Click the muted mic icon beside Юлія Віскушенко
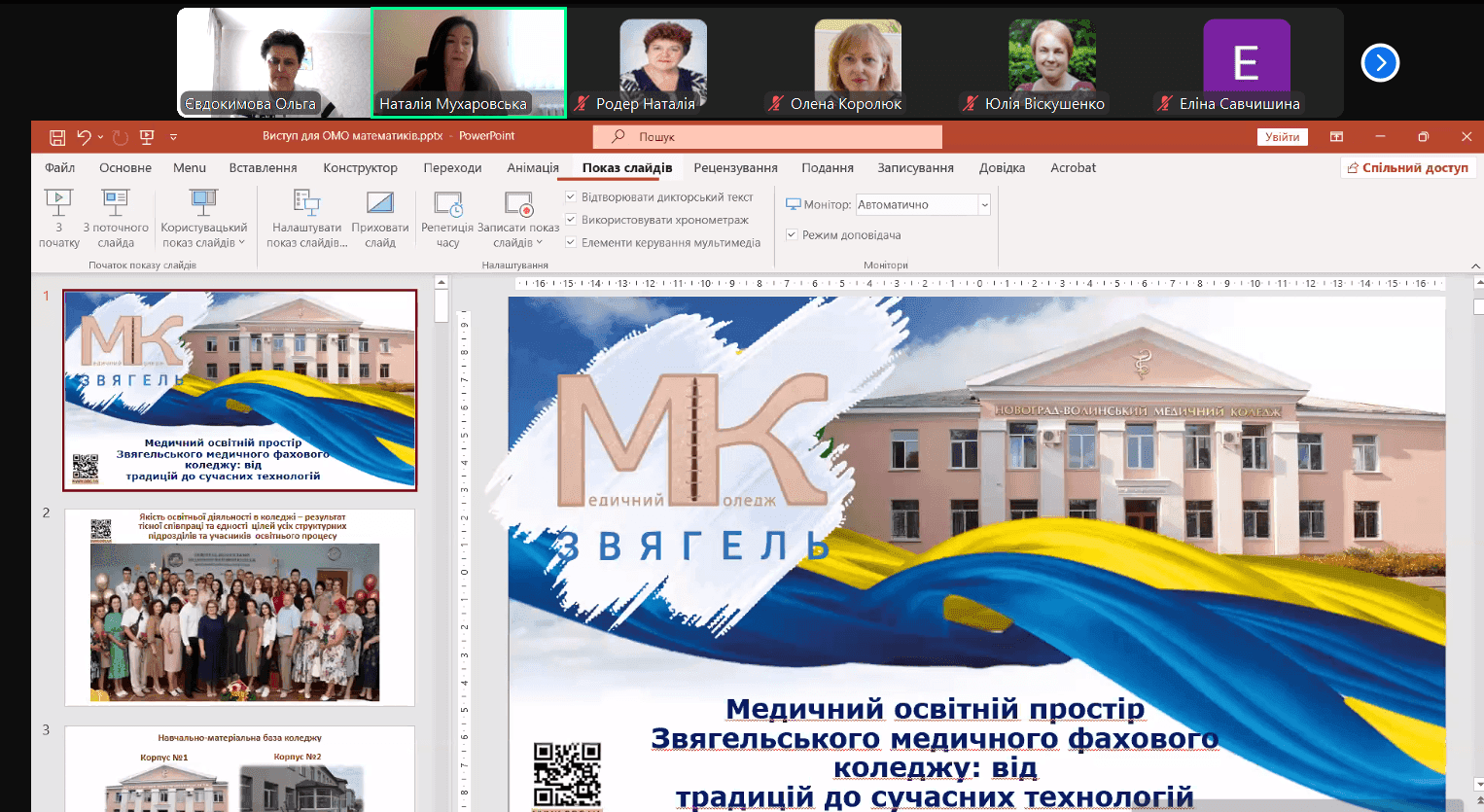The width and height of the screenshot is (1484, 812). 970,103
